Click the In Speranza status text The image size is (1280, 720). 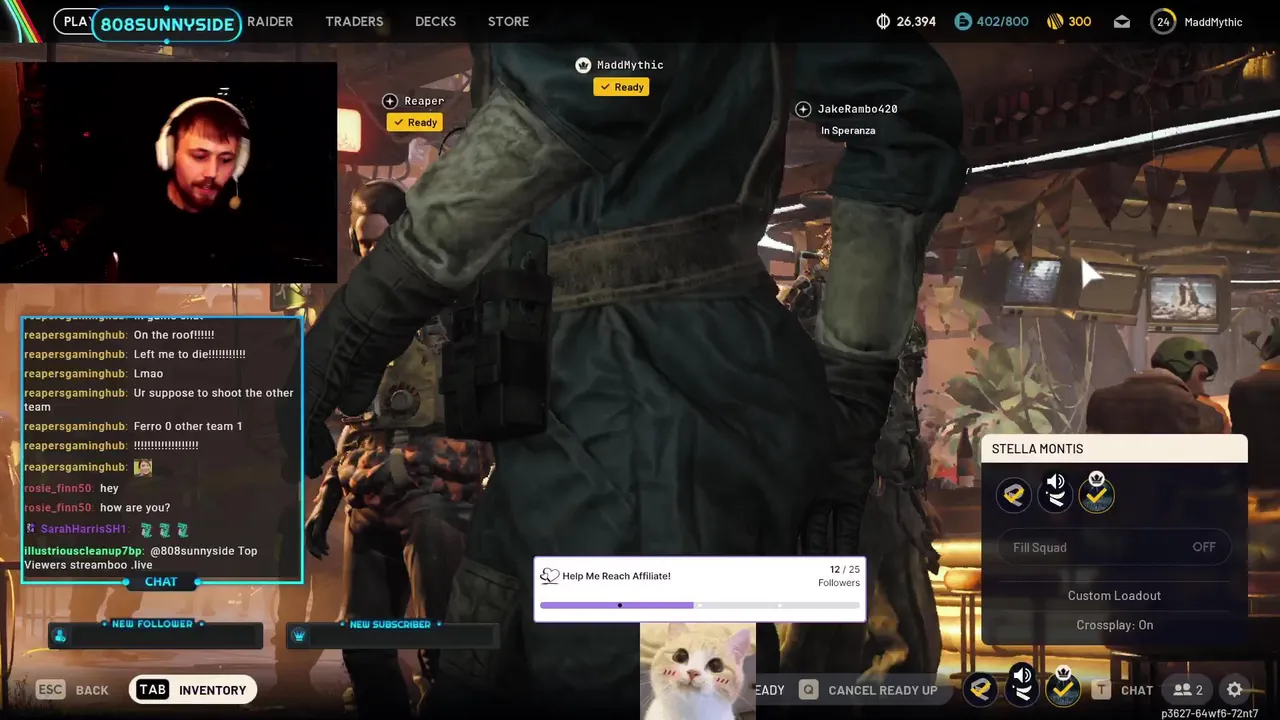[848, 131]
